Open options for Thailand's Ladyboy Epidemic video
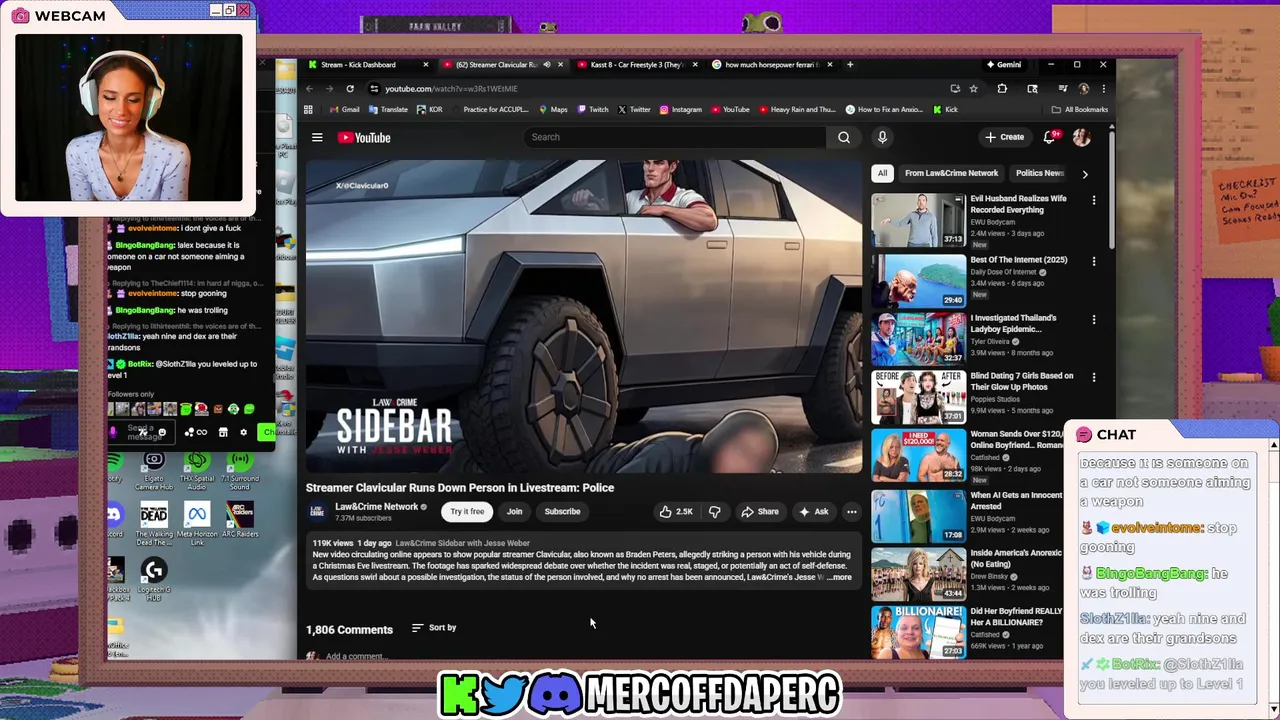This screenshot has width=1280, height=720. pos(1093,319)
